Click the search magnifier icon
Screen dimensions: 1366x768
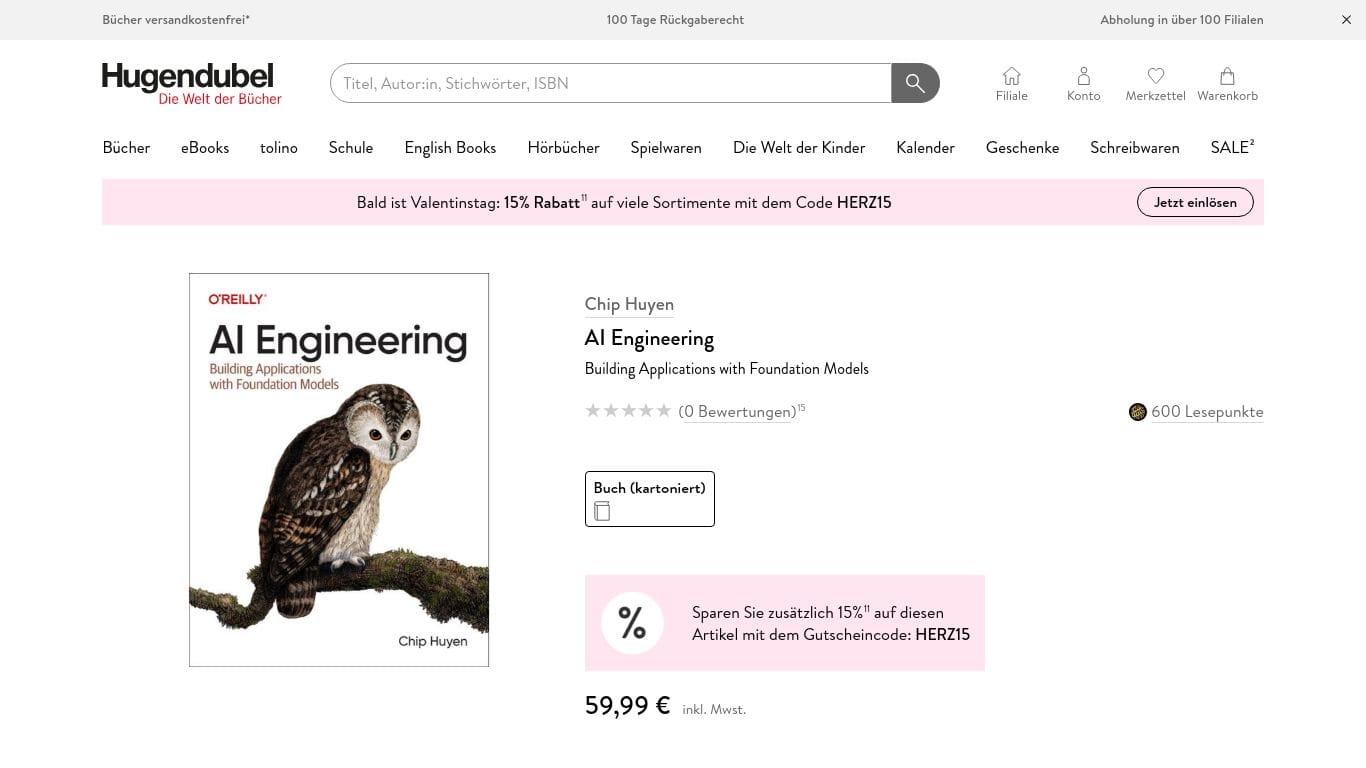click(914, 83)
